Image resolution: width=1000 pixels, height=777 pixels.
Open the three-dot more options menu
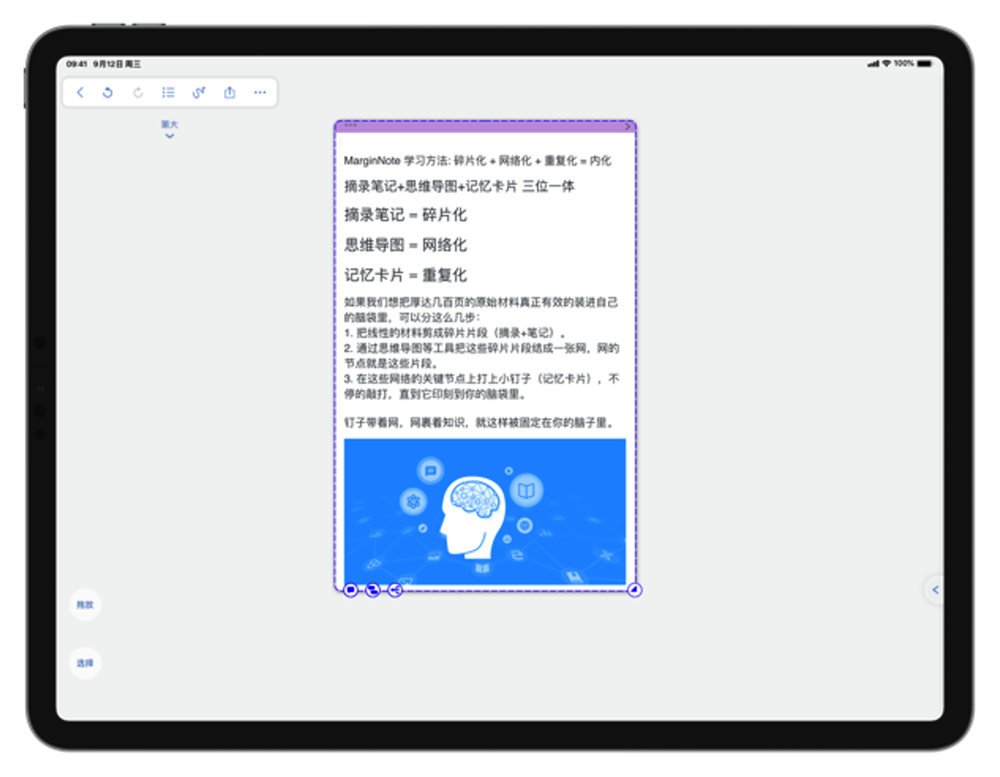pos(260,92)
